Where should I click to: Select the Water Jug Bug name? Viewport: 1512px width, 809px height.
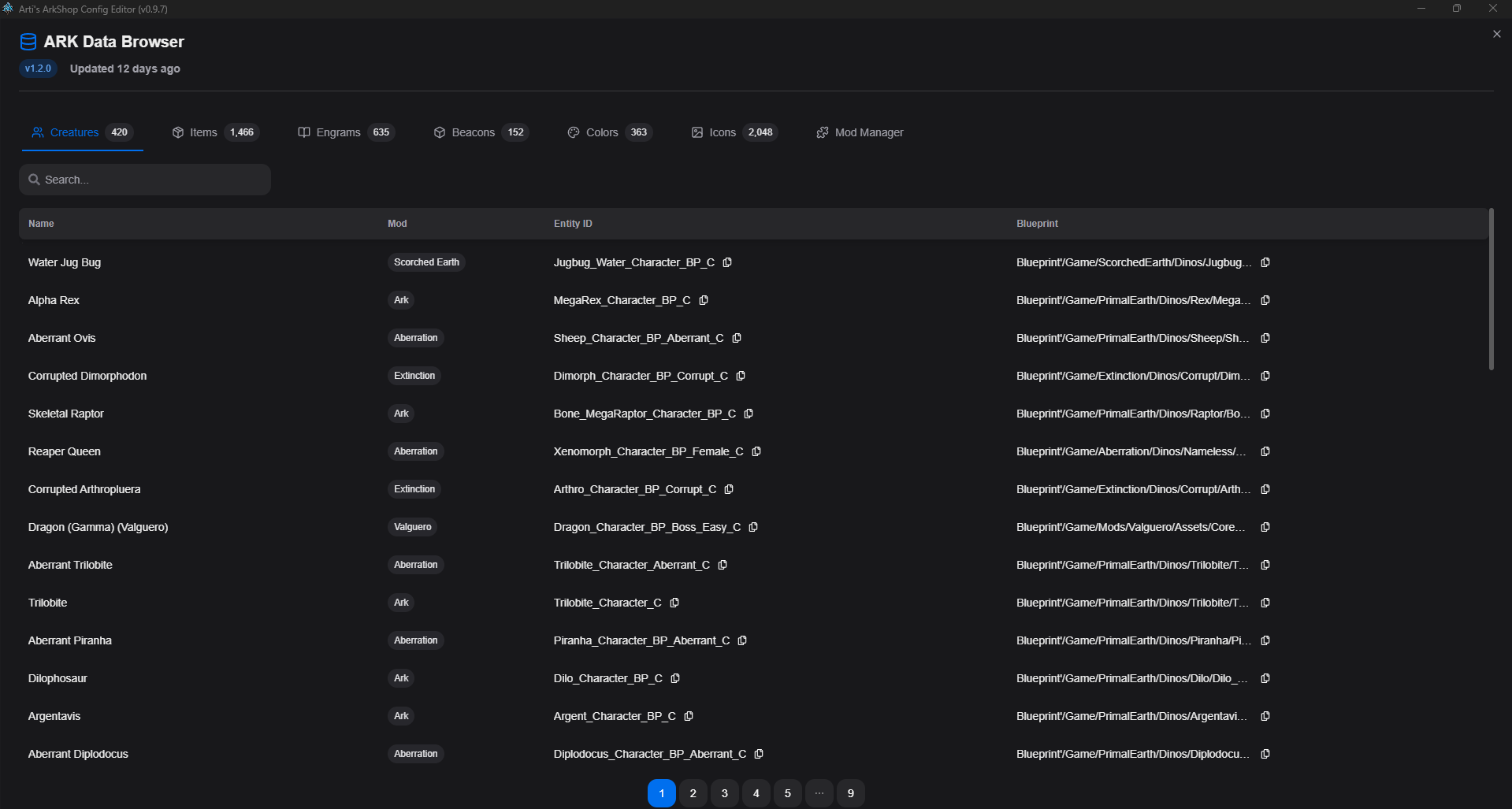click(65, 262)
